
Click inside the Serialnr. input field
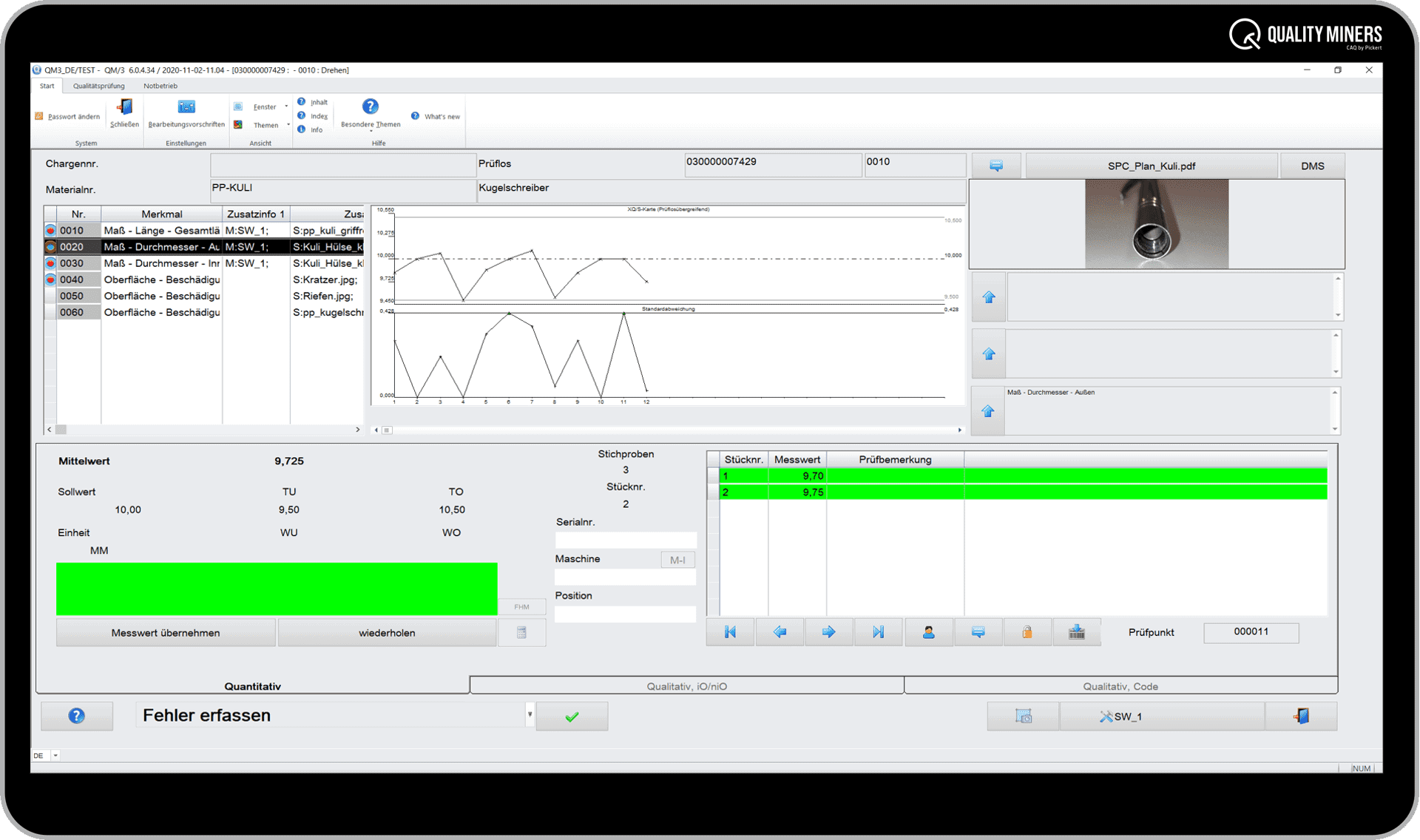[625, 540]
